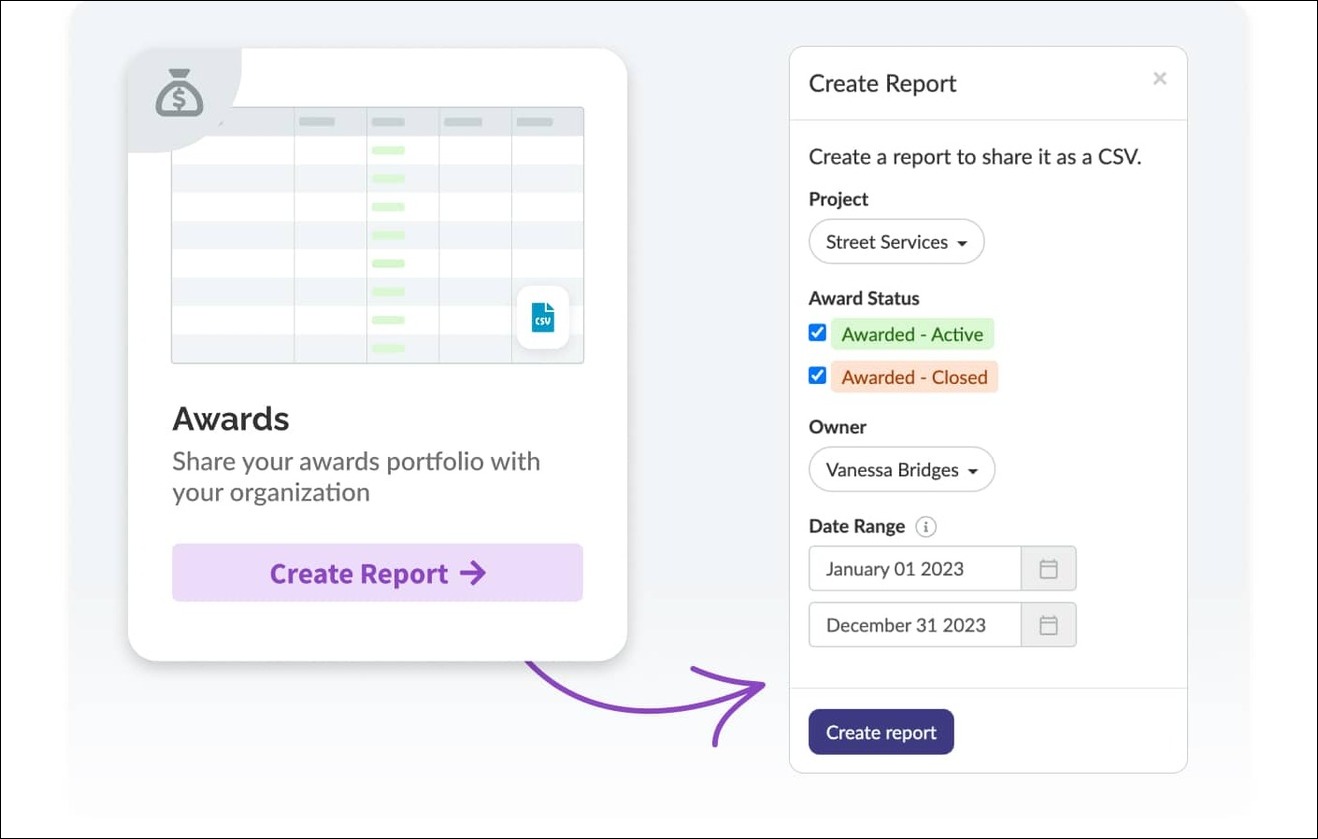Open the Street Services project dropdown
This screenshot has width=1318, height=839.
pos(895,241)
